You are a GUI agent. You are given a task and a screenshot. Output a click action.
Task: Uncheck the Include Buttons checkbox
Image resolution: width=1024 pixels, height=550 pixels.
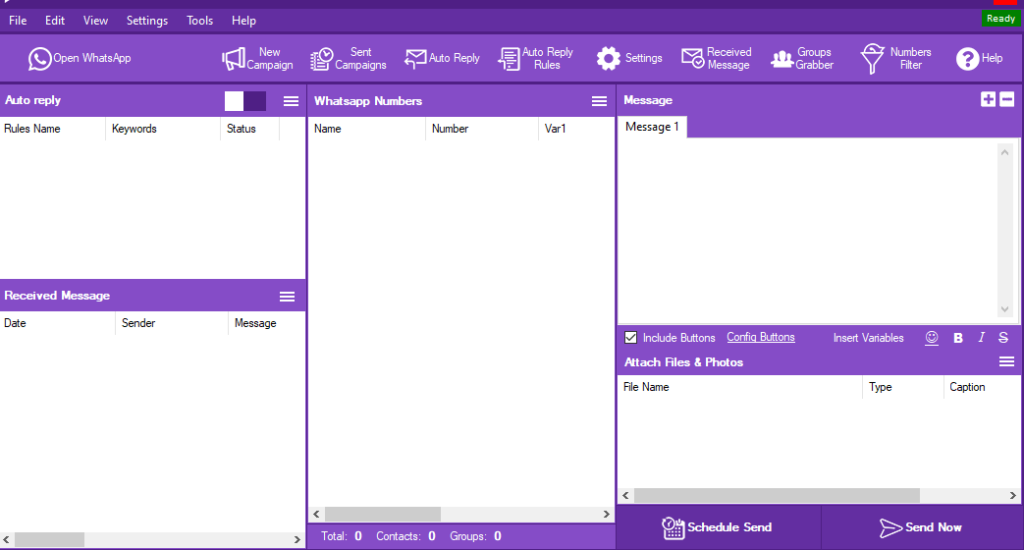pyautogui.click(x=630, y=338)
